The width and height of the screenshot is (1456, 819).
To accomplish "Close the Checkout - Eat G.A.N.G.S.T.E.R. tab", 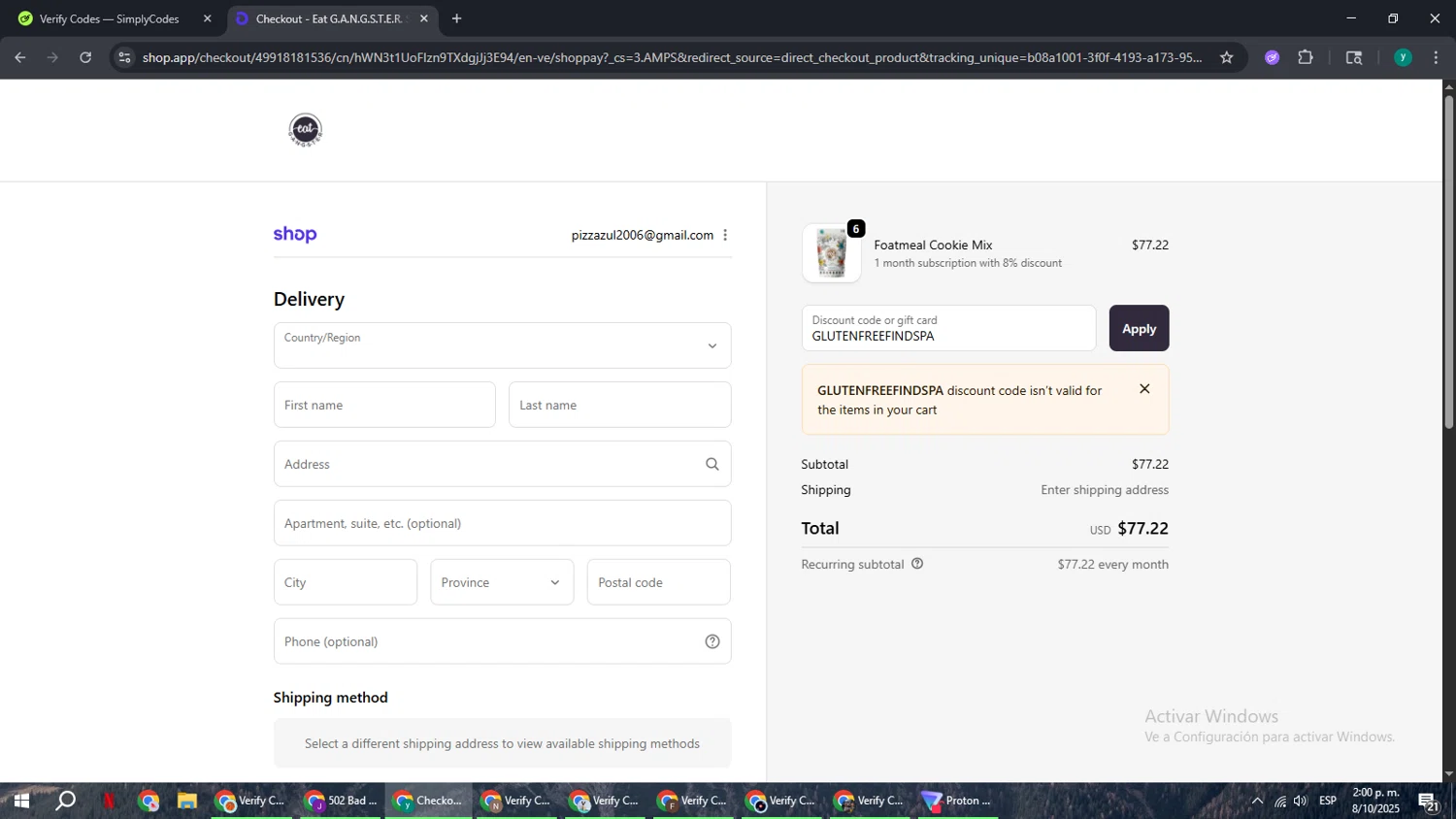I will click(424, 18).
